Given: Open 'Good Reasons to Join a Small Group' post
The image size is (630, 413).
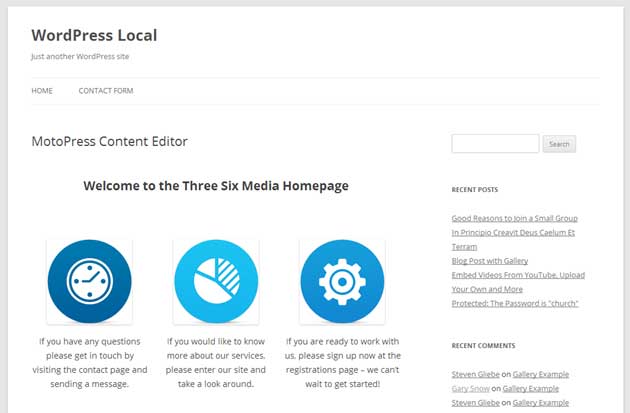Looking at the screenshot, I should coord(515,218).
